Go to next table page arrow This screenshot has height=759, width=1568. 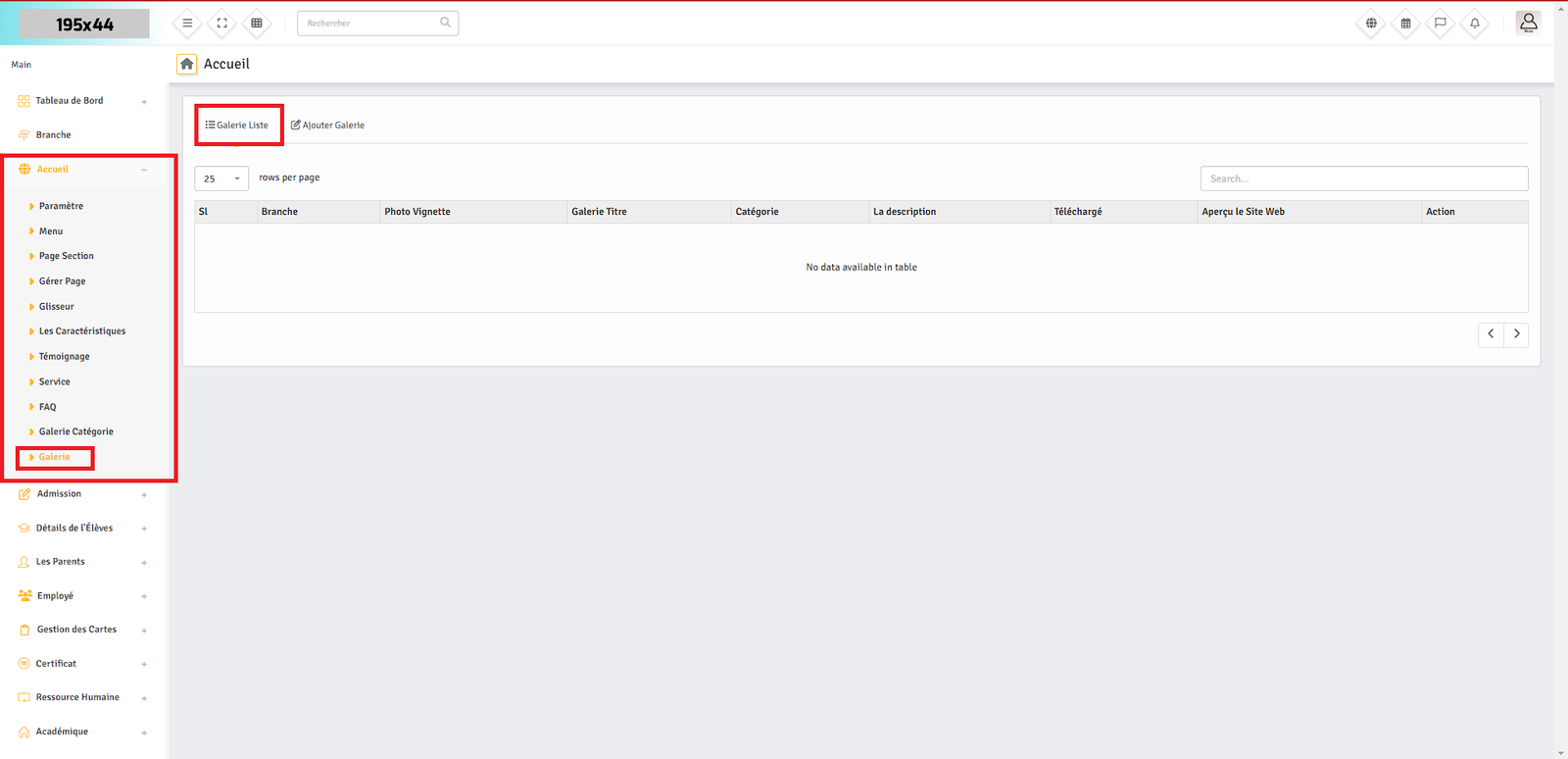coord(1516,334)
